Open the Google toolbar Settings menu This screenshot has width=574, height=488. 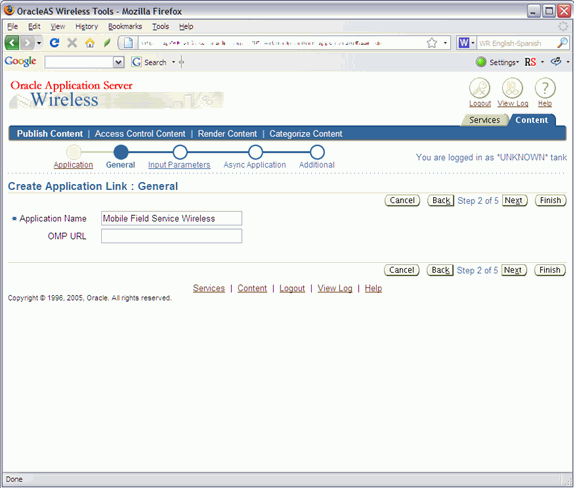pos(504,63)
